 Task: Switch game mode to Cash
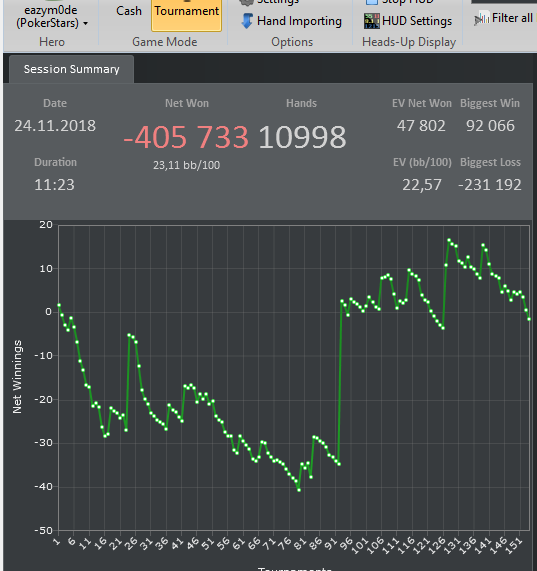point(129,11)
